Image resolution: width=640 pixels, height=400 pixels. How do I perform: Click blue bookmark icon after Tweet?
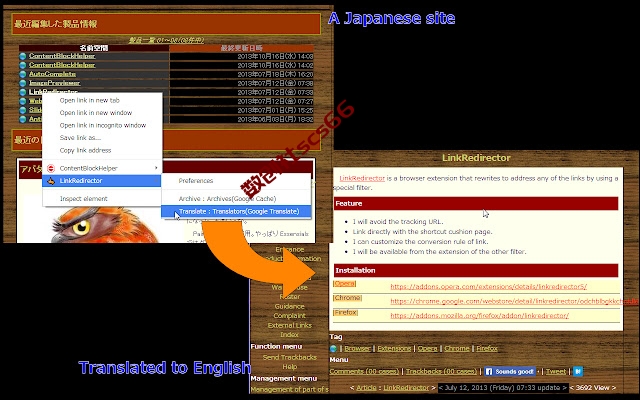[578, 371]
